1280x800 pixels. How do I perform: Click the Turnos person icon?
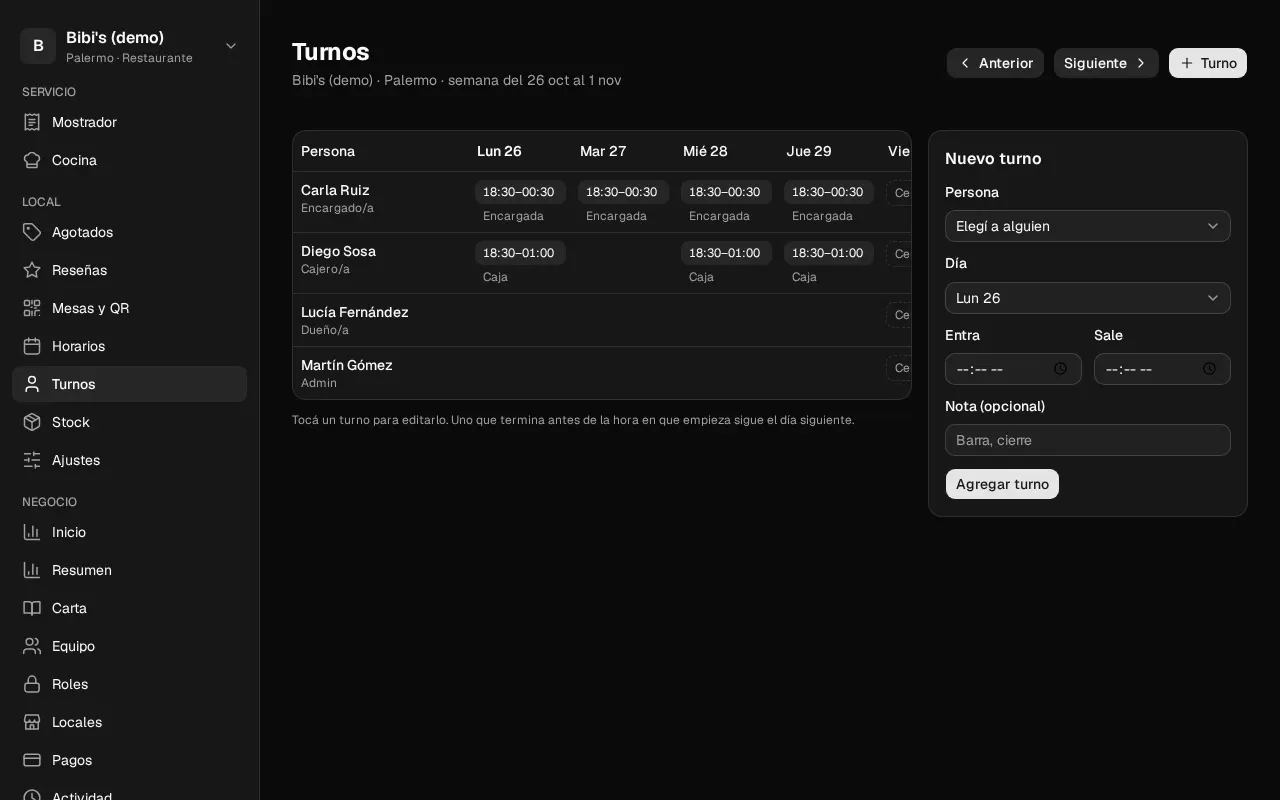tap(32, 384)
